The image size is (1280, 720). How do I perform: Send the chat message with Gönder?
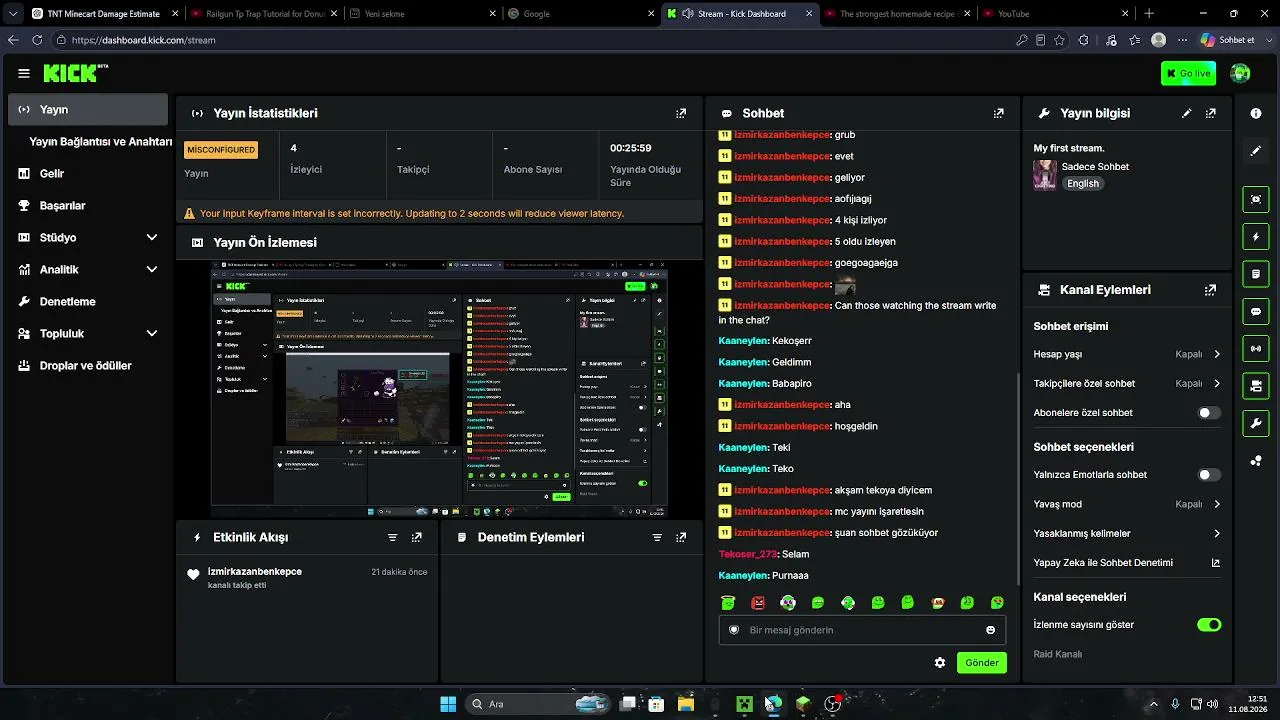pos(982,663)
